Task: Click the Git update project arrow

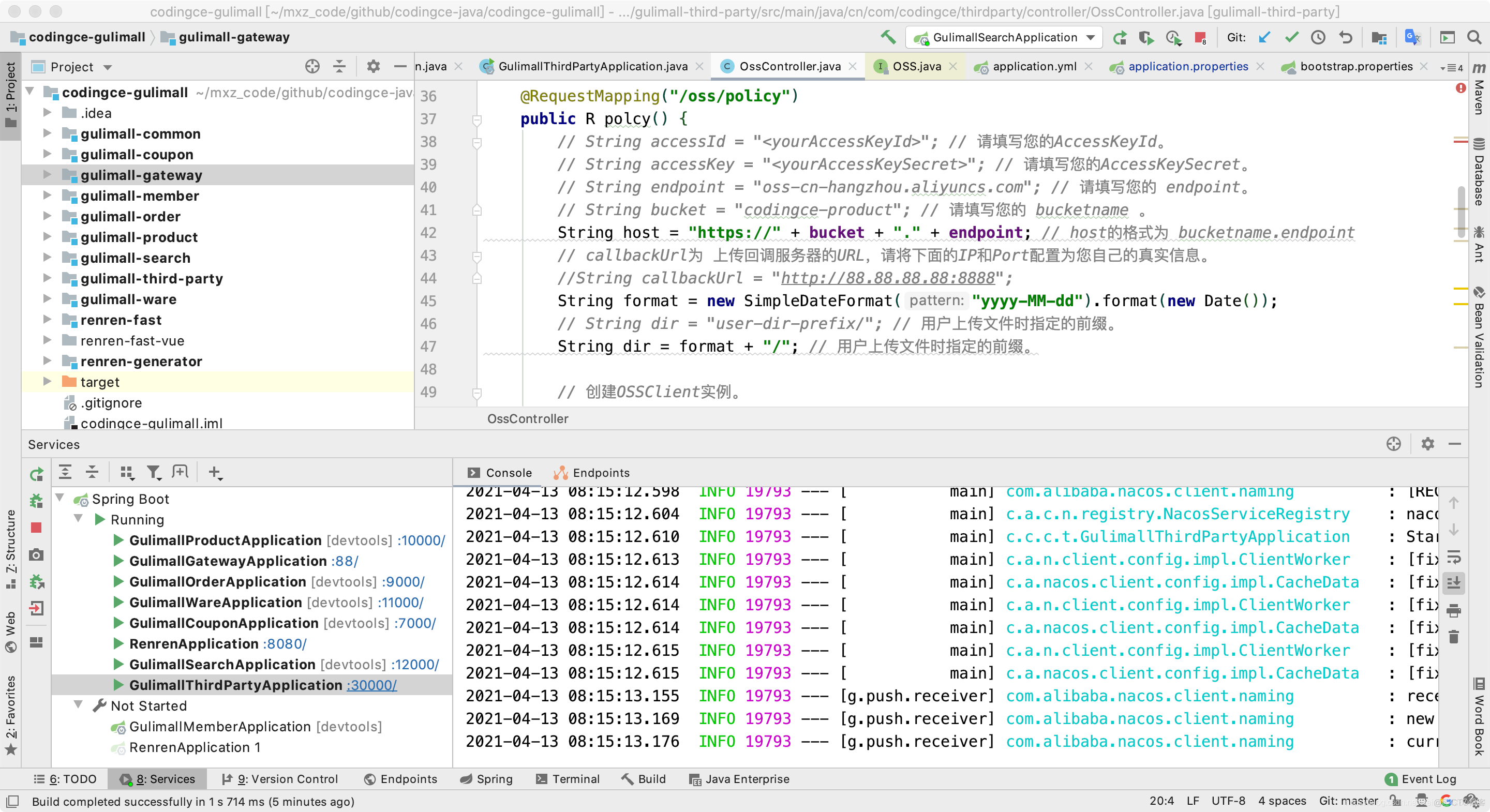Action: [x=1265, y=38]
